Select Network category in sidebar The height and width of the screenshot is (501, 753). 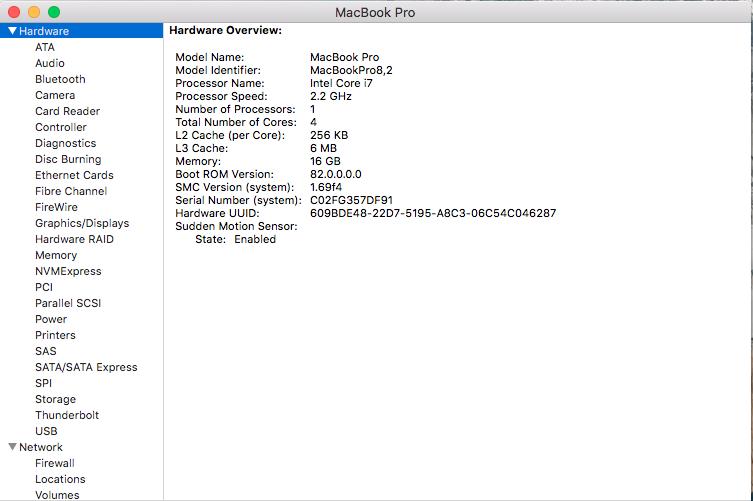coord(41,447)
